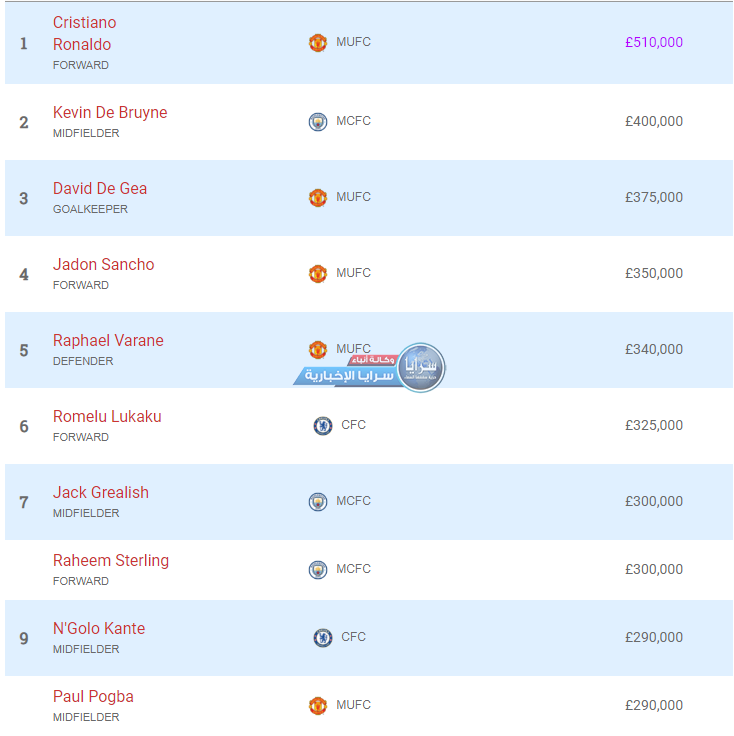Click the club crest in Jadon Sancho's row
Screen dimensions: 734x736
click(x=317, y=274)
